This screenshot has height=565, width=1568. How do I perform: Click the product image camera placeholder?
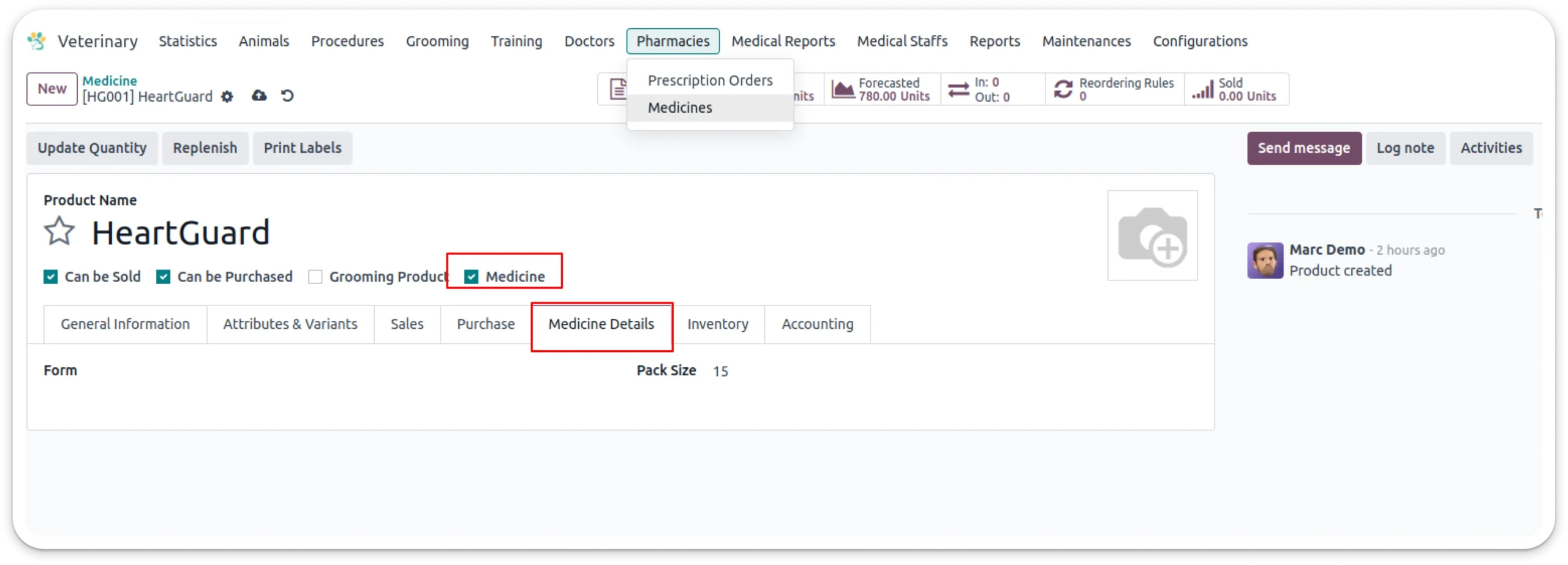point(1152,236)
